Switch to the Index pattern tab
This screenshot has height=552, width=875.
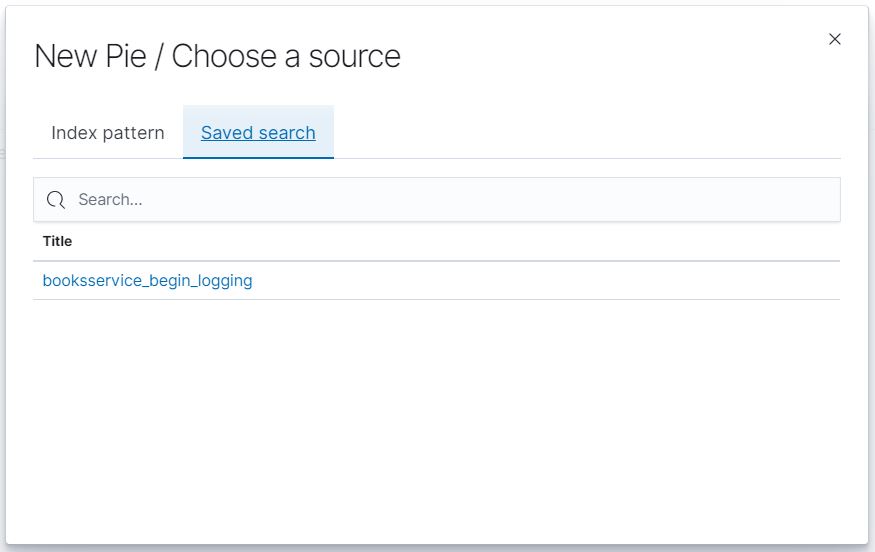108,133
